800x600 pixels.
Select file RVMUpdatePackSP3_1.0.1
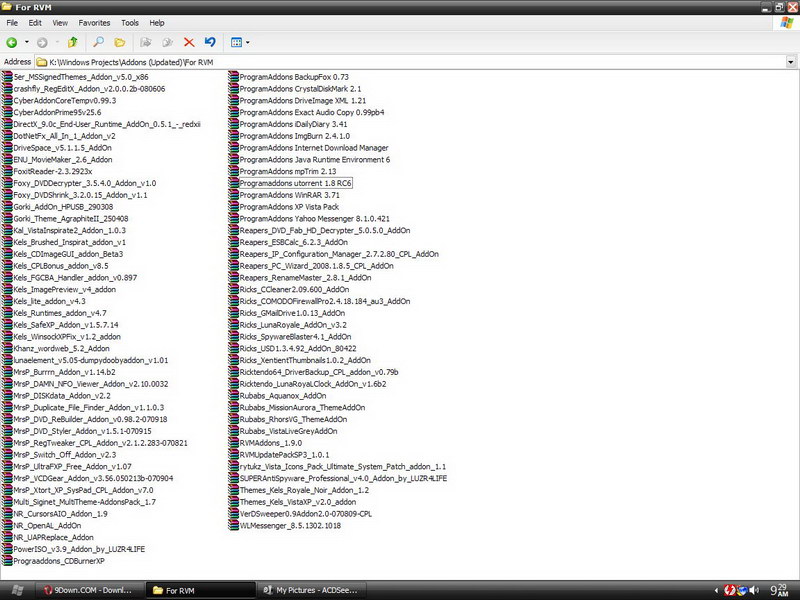coord(285,455)
